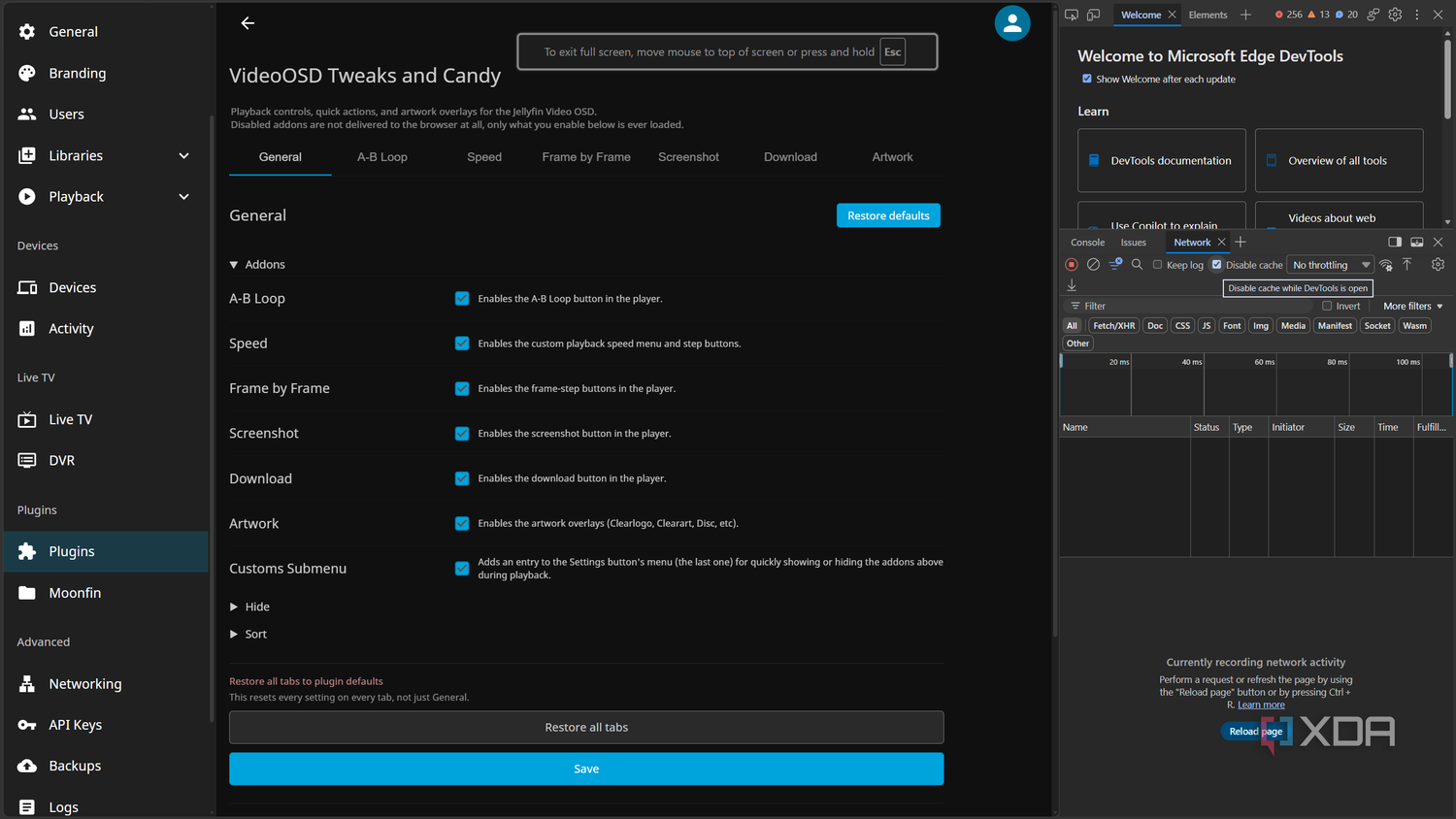Click the Backups cloud icon in sidebar
Viewport: 1456px width, 819px height.
[27, 766]
